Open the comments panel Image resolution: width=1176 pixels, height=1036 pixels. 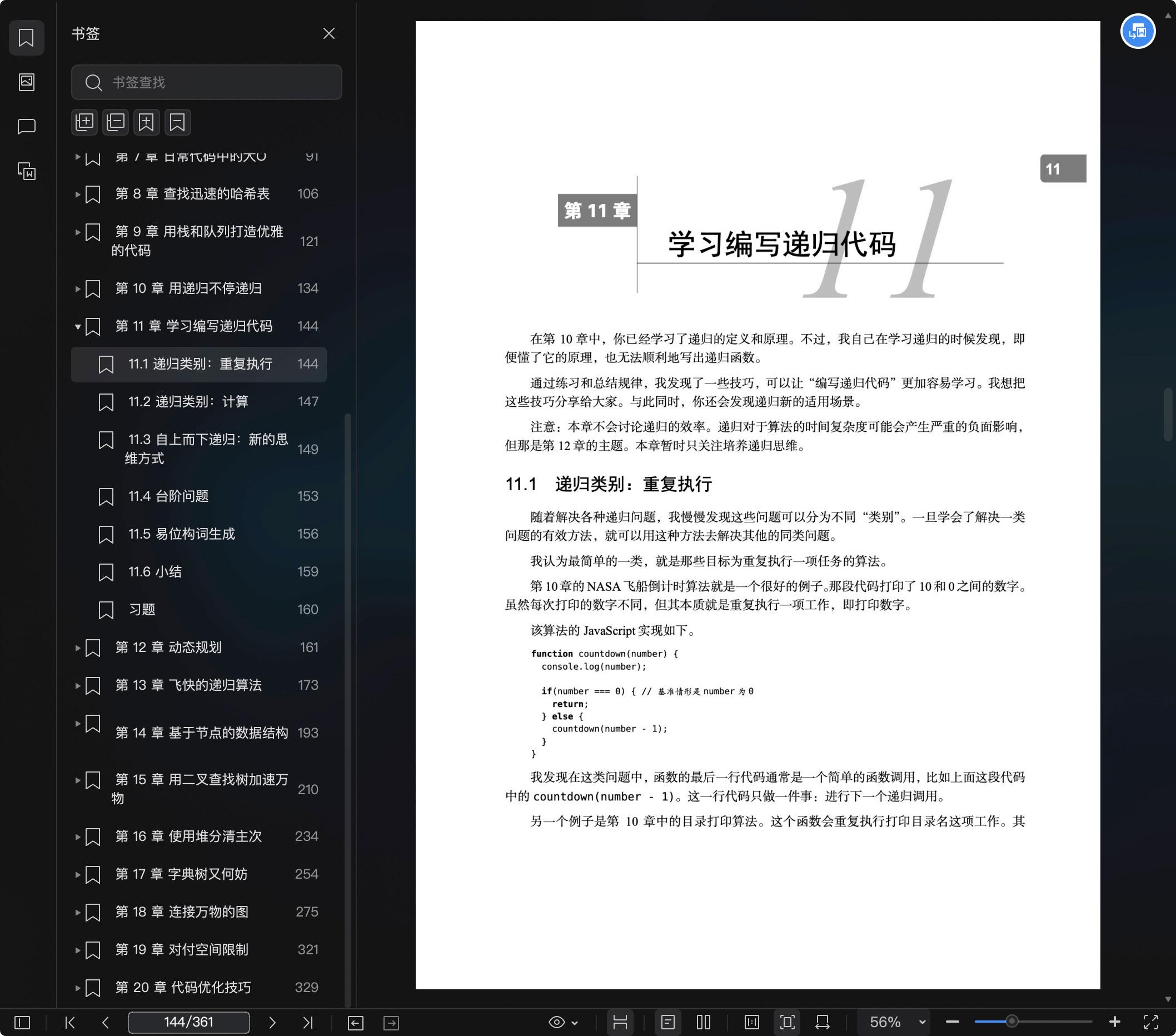pos(26,127)
